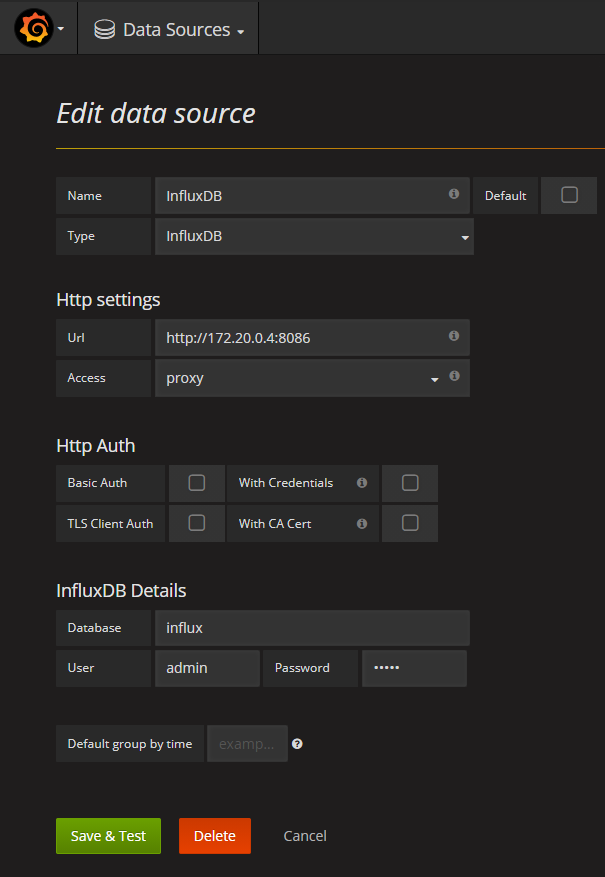Click the With CA Cert label
This screenshot has width=605, height=877.
point(275,524)
